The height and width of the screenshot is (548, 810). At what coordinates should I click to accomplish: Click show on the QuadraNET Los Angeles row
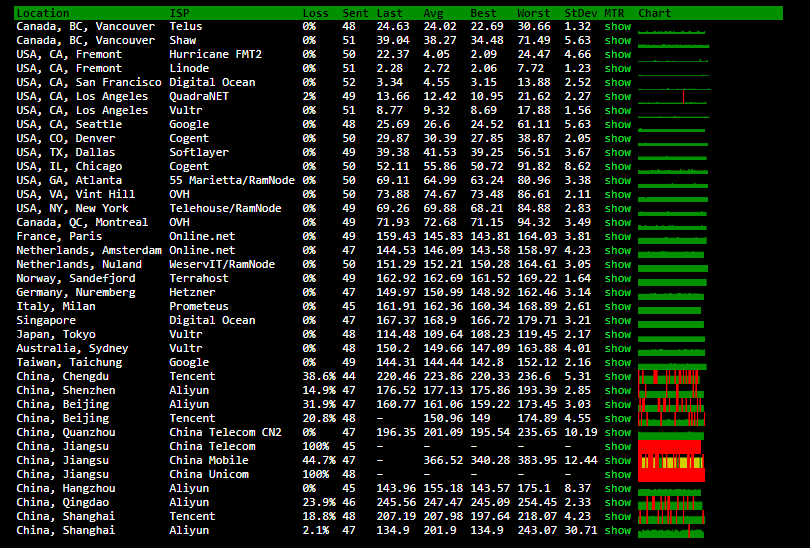[618, 96]
